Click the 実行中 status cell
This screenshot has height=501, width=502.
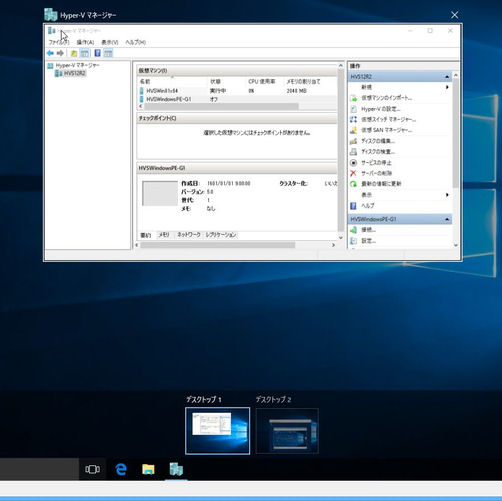[218, 91]
